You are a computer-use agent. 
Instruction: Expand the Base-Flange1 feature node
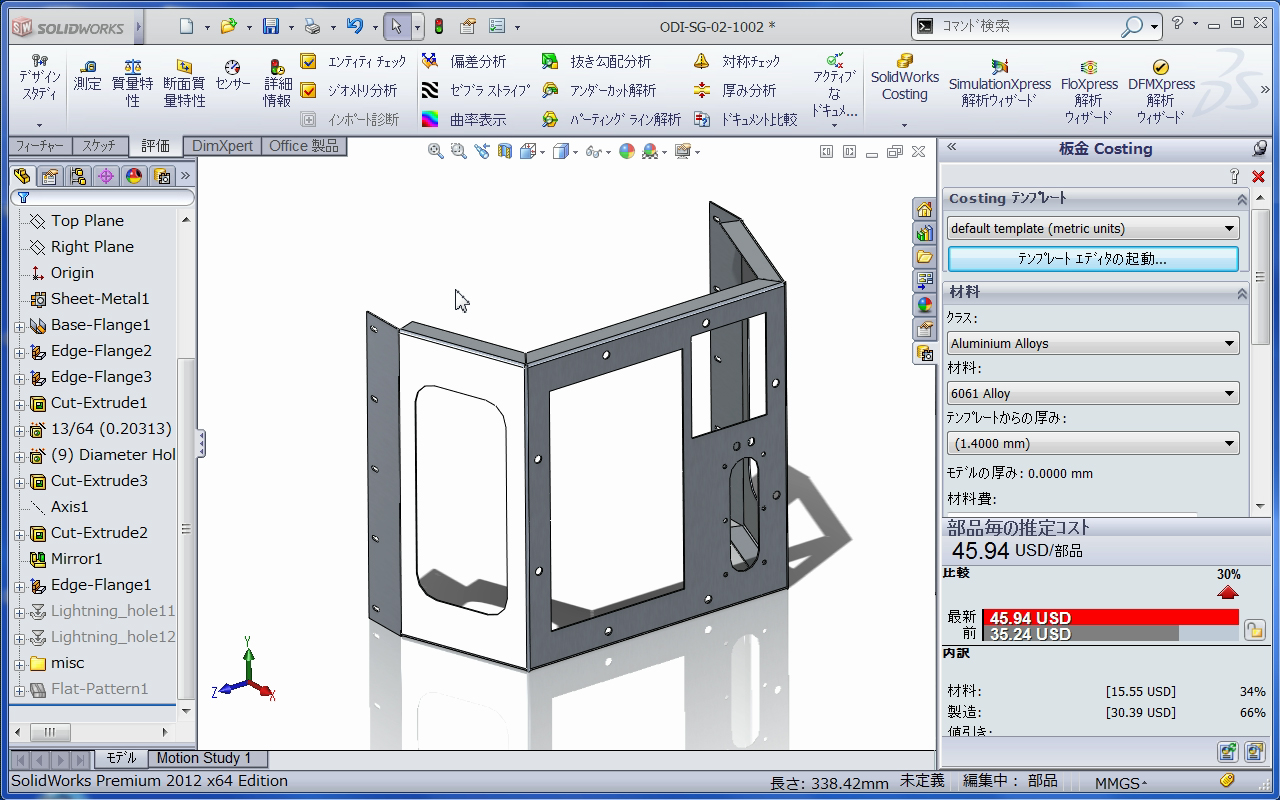click(x=19, y=326)
